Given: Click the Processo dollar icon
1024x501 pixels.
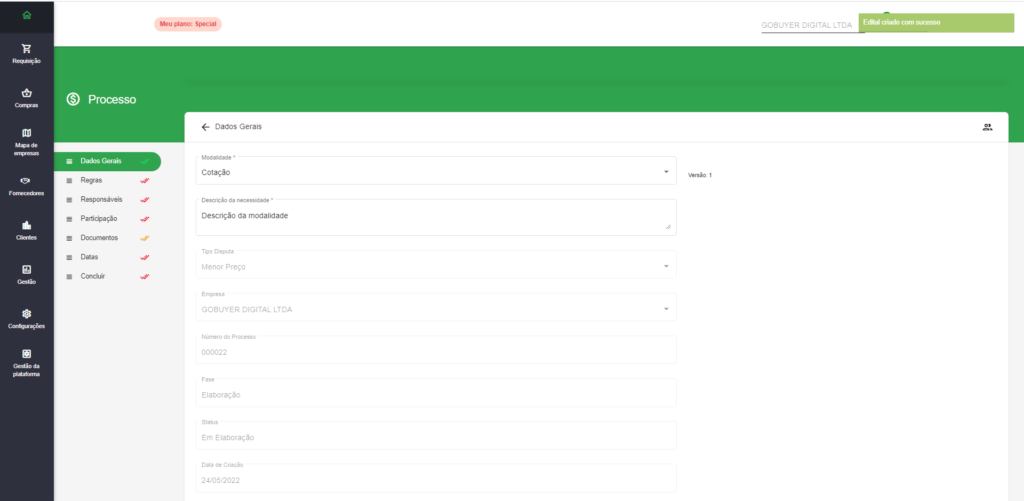Looking at the screenshot, I should (73, 100).
